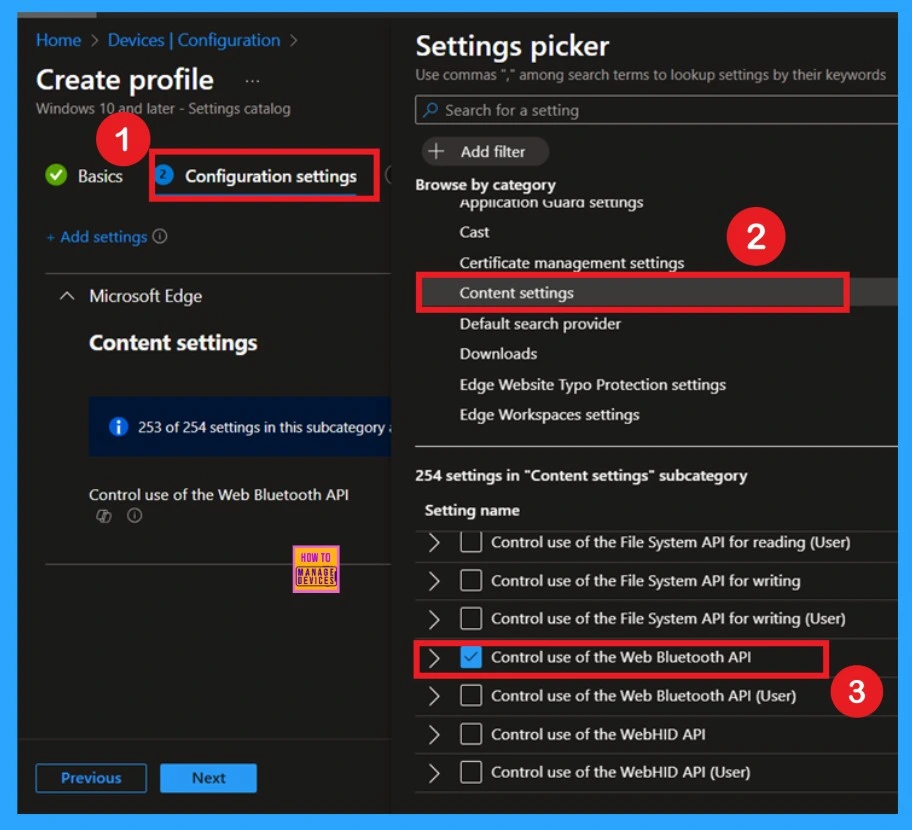
Task: Open the Devices | Configuration breadcrumb
Action: [194, 40]
